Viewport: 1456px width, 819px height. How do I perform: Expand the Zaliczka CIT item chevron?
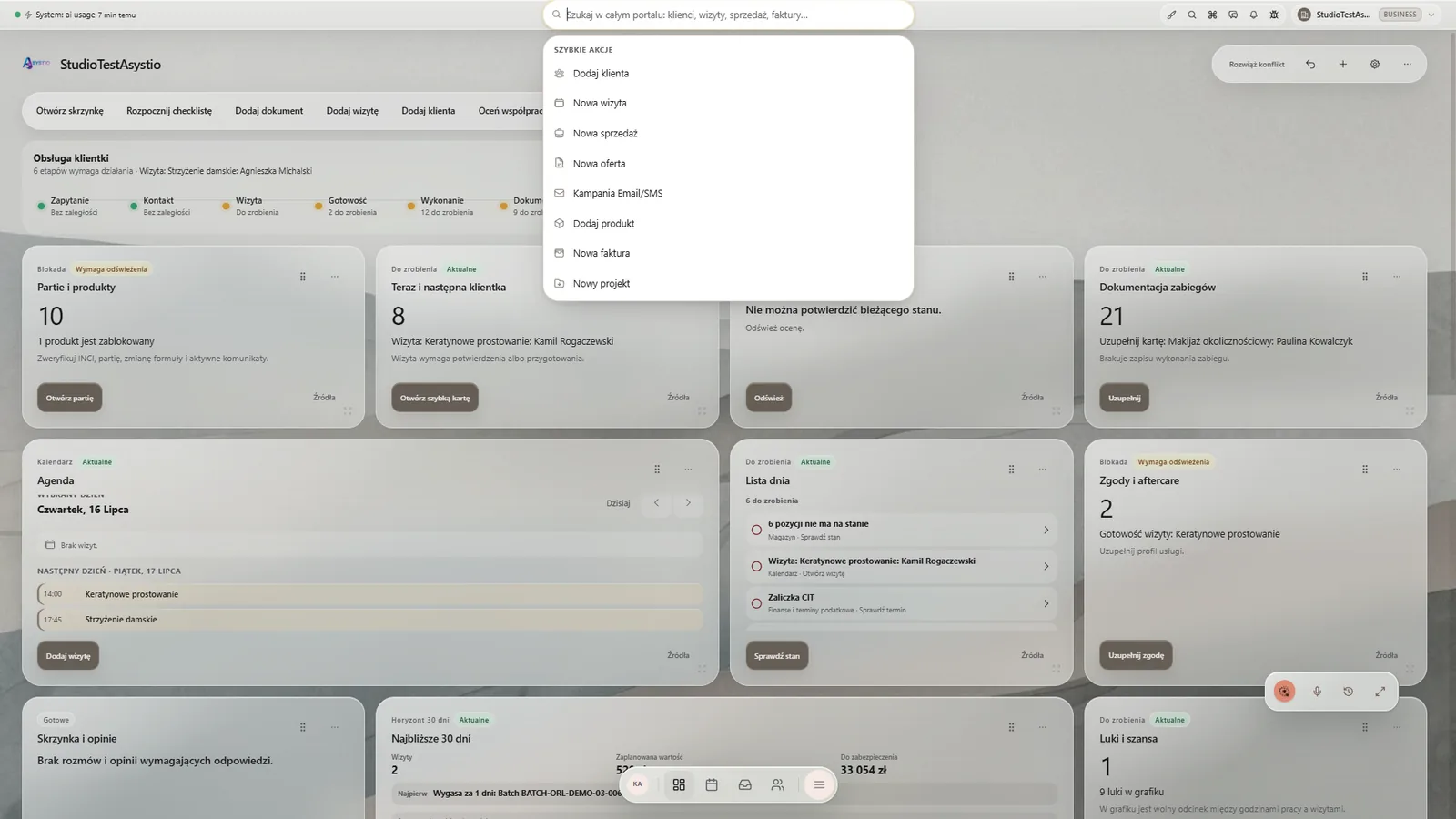(1046, 603)
